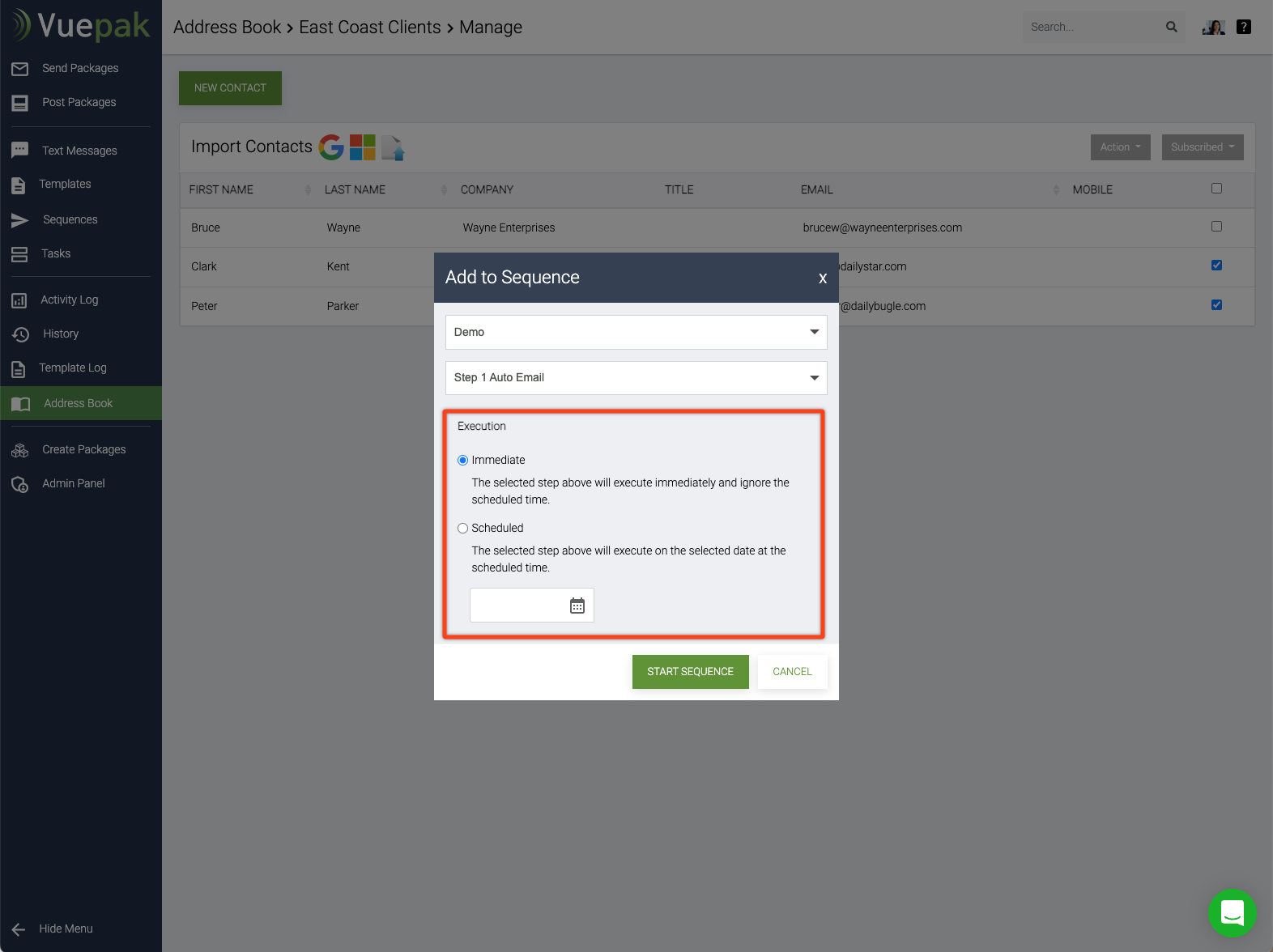Click the Start Sequence button

point(691,672)
